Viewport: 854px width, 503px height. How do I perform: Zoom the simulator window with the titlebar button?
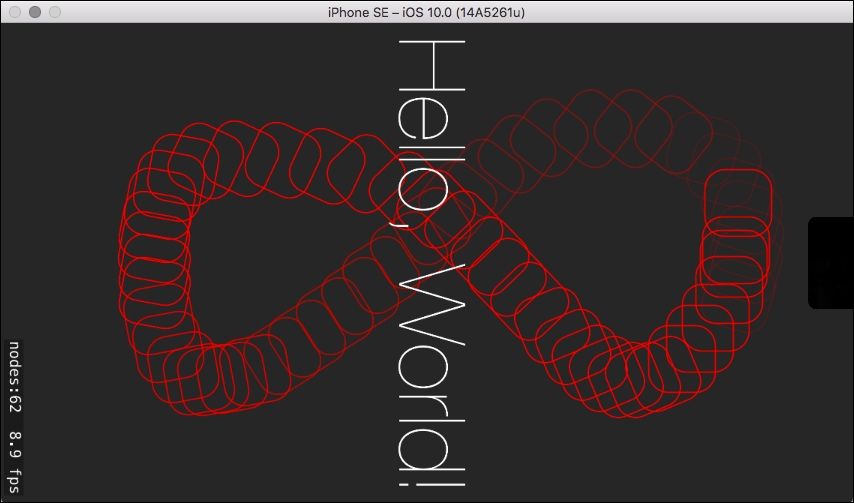(x=55, y=12)
